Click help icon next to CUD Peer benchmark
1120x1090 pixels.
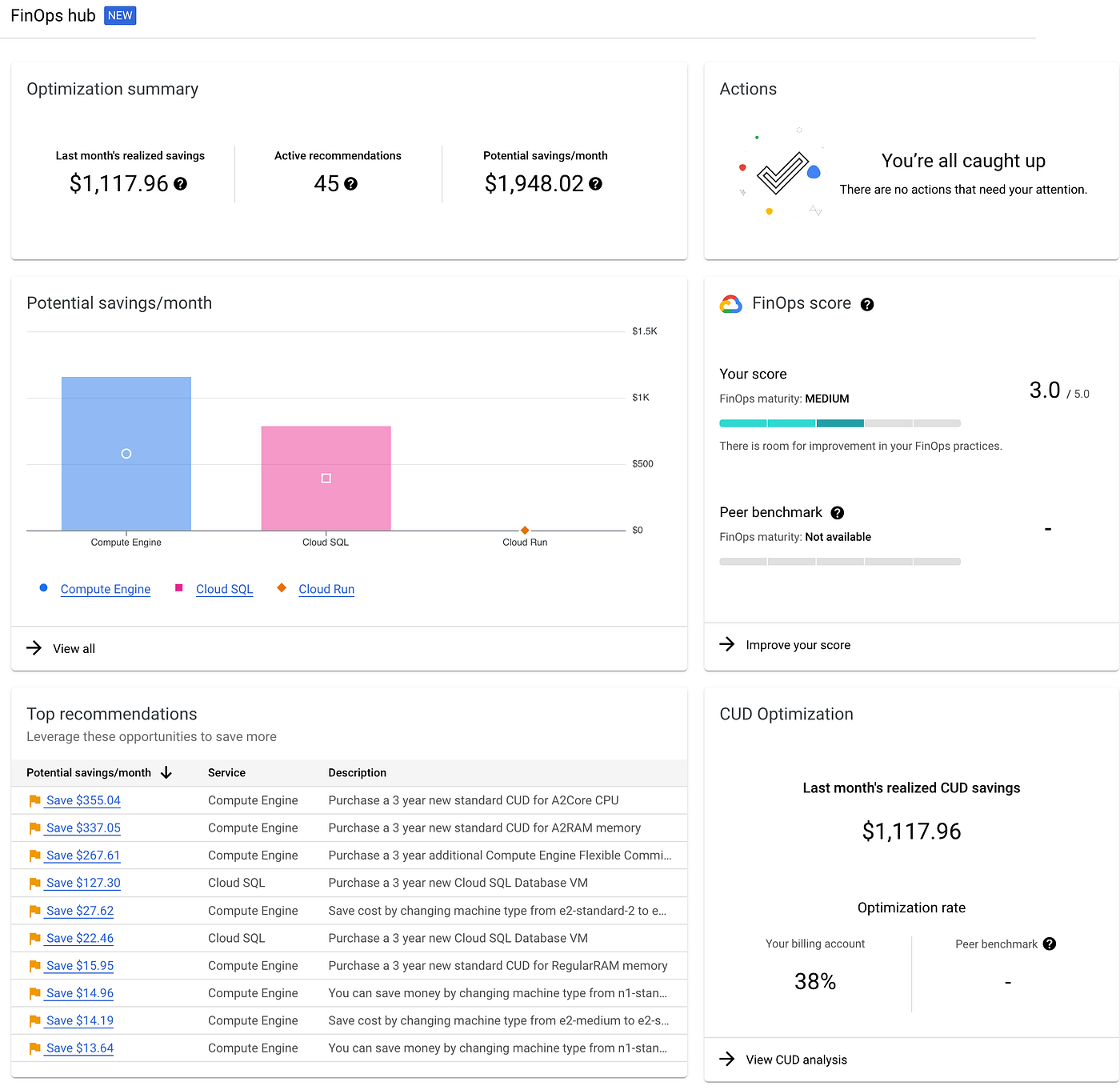[x=1050, y=944]
